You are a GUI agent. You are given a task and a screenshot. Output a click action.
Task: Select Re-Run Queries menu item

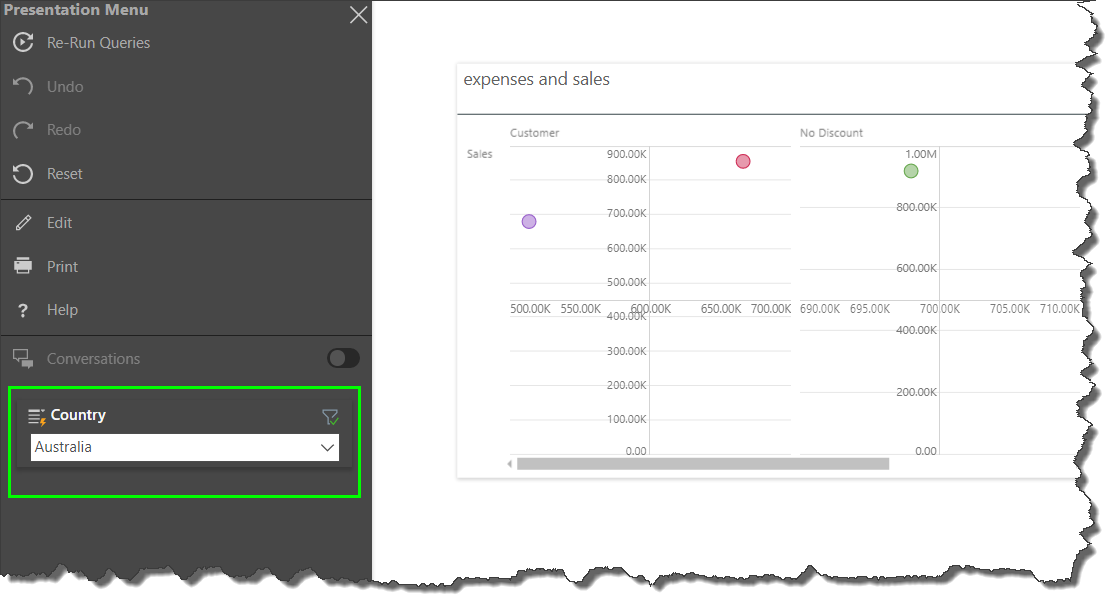[98, 43]
